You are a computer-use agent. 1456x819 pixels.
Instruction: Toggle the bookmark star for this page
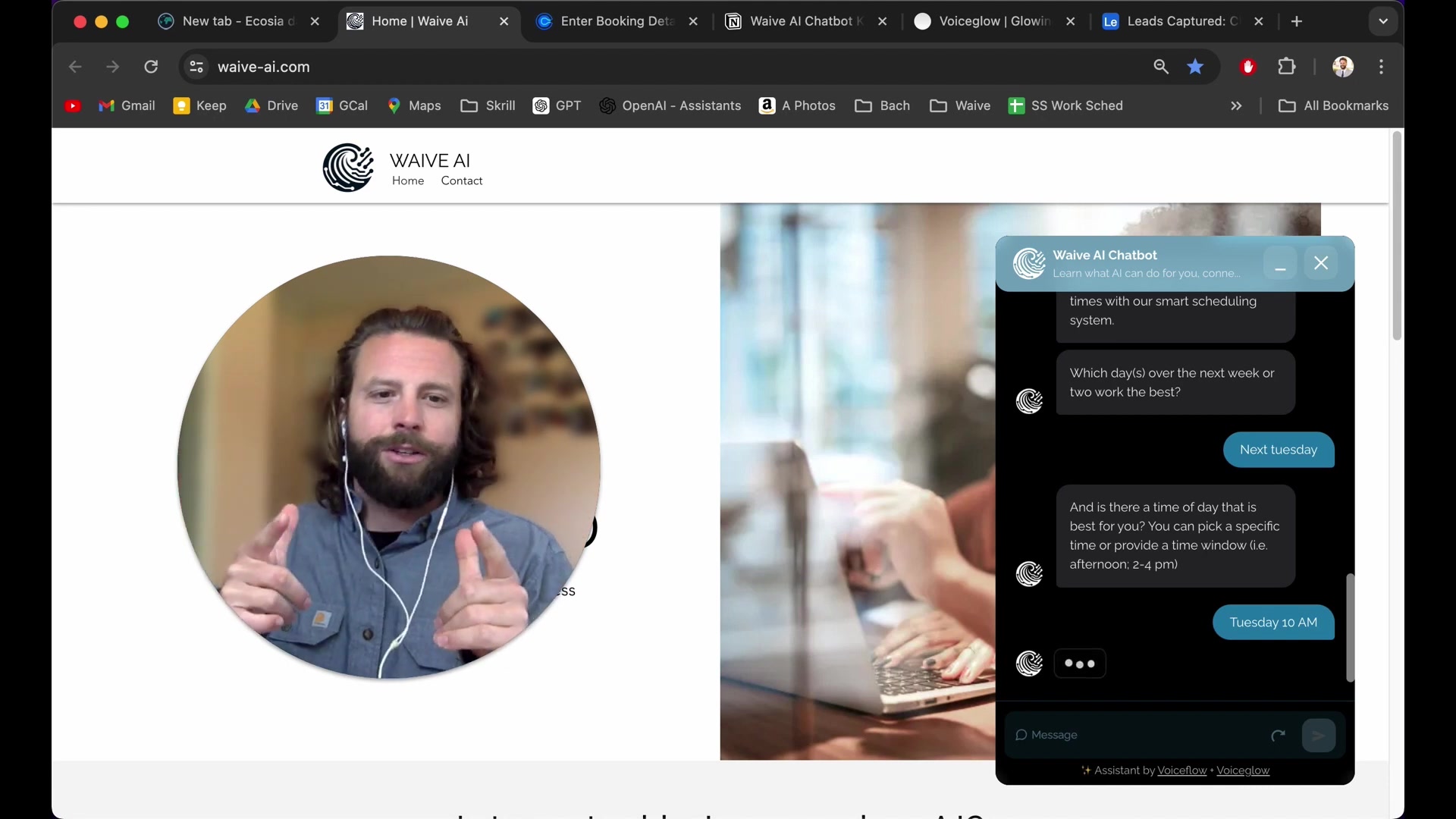click(1195, 67)
